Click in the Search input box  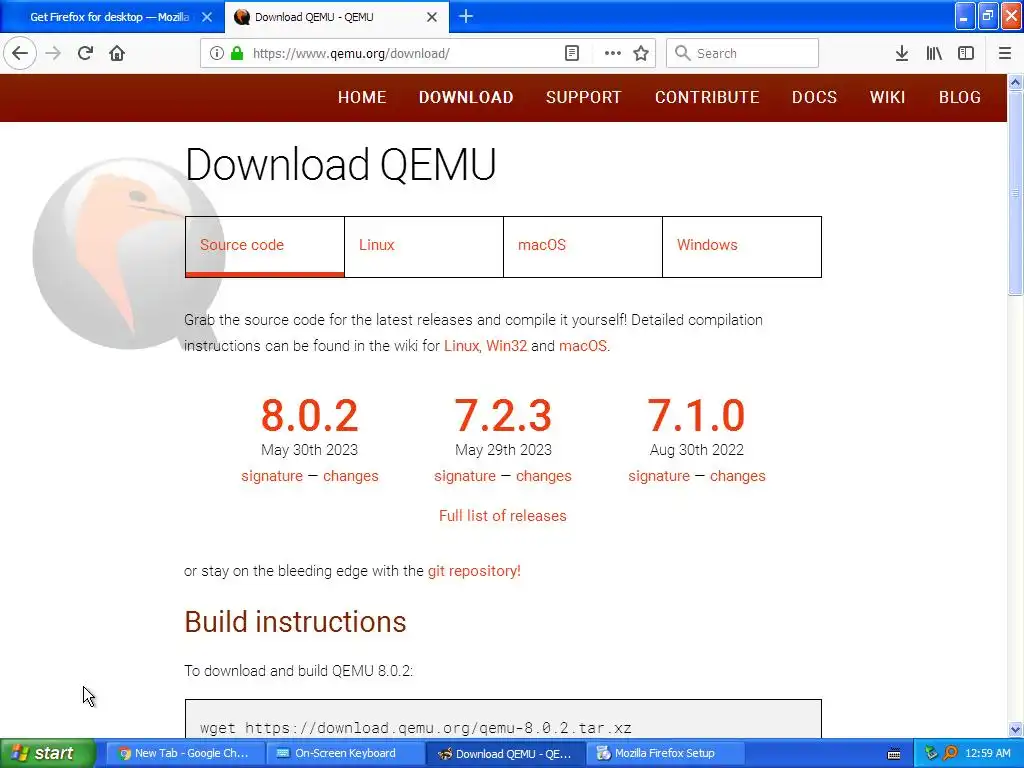pos(743,53)
